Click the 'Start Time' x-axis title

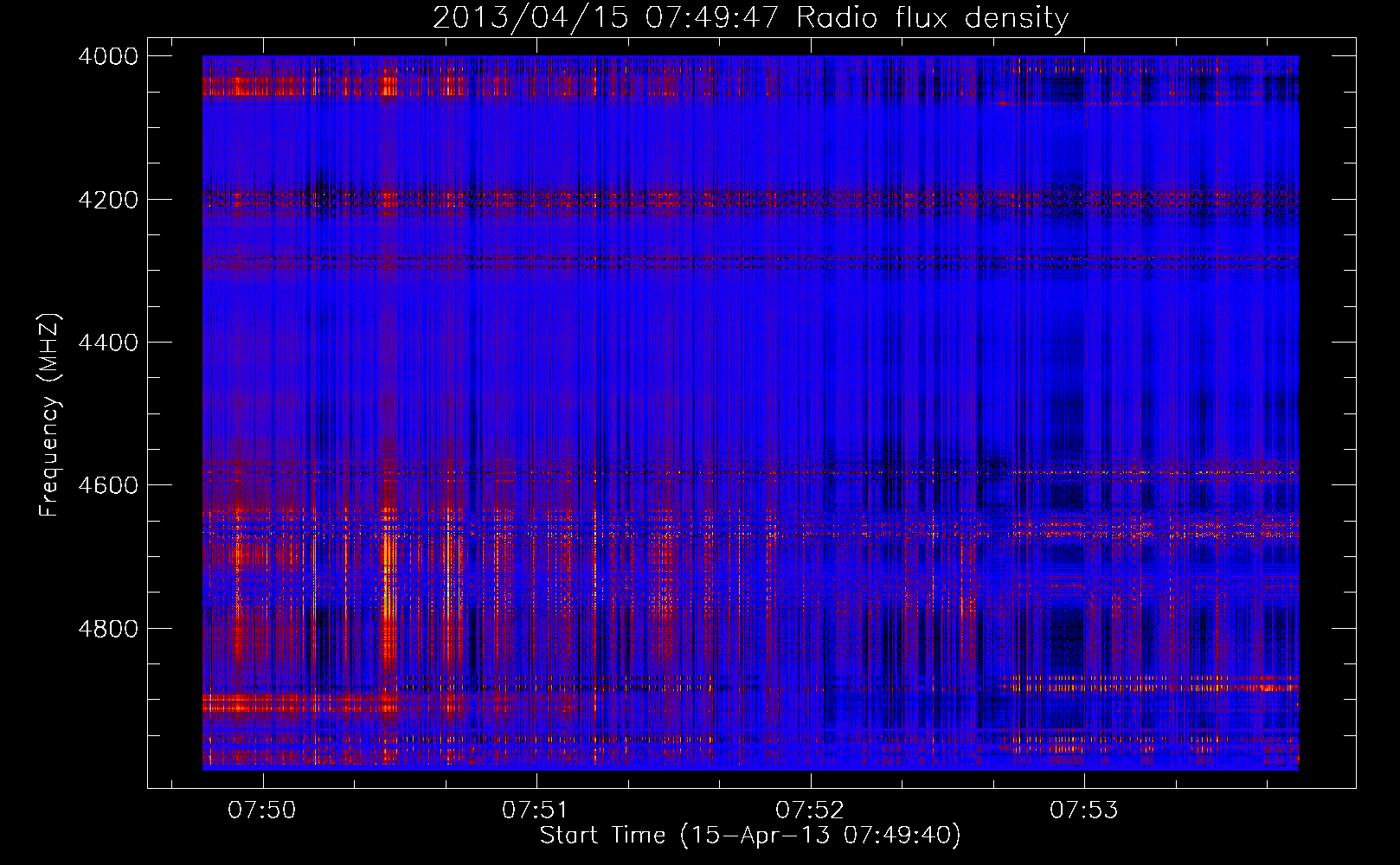click(750, 836)
